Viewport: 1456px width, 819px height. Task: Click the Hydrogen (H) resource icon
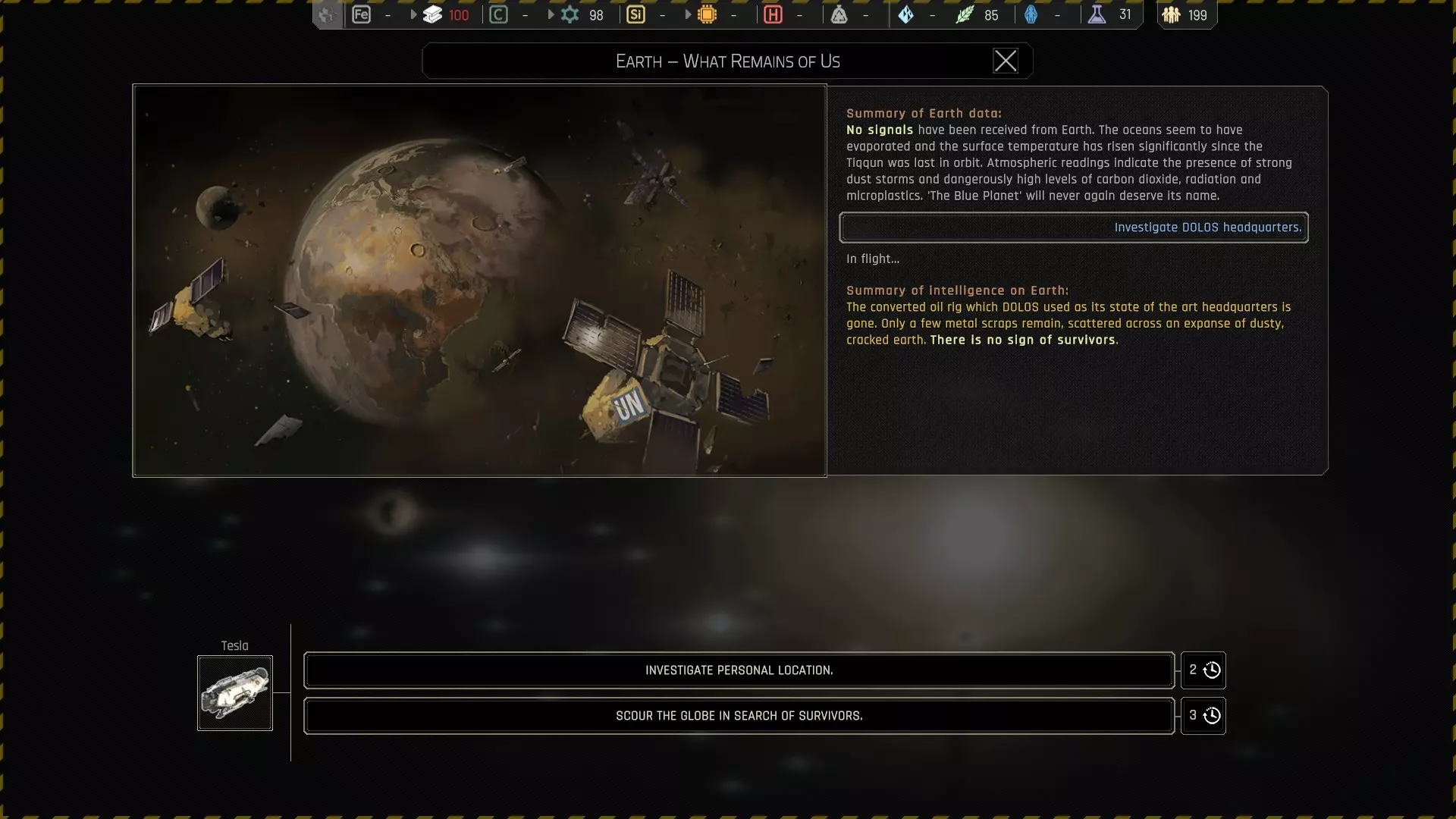point(773,14)
